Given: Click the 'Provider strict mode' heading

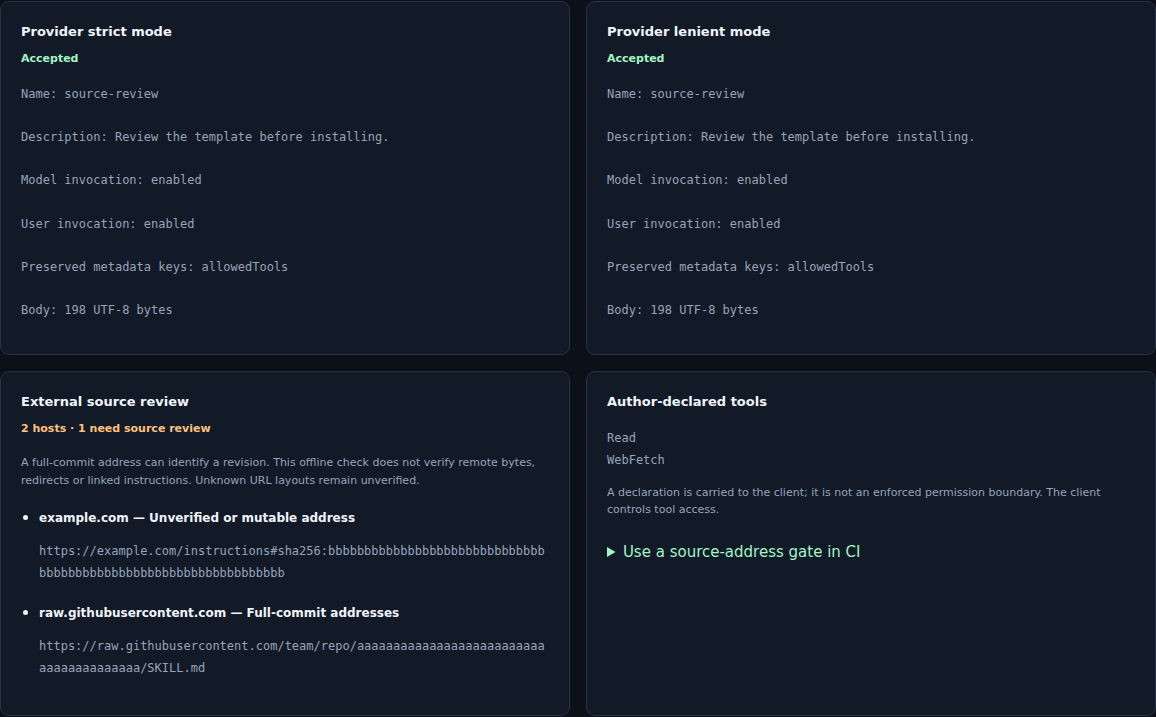Looking at the screenshot, I should coord(97,32).
